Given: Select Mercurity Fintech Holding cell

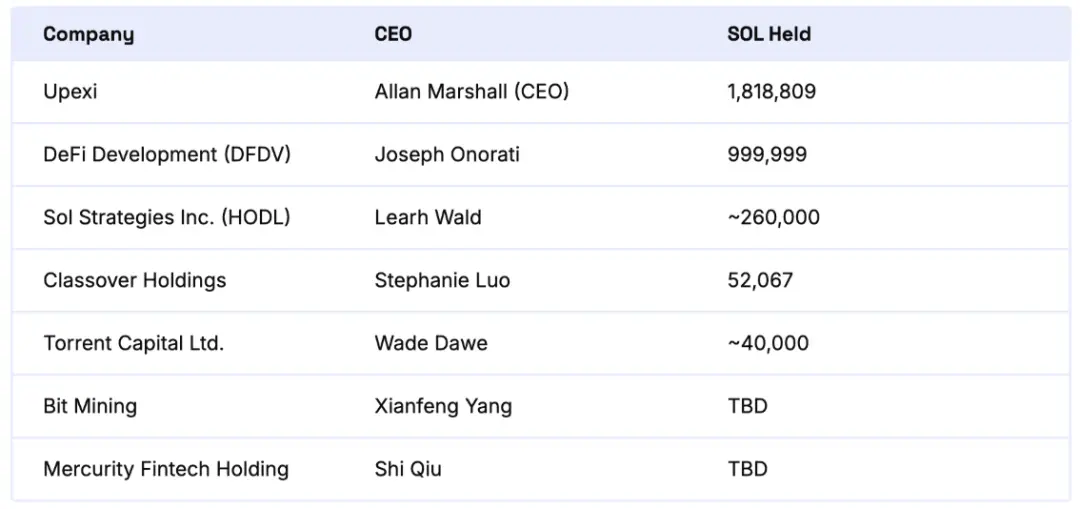Looking at the screenshot, I should tap(166, 469).
